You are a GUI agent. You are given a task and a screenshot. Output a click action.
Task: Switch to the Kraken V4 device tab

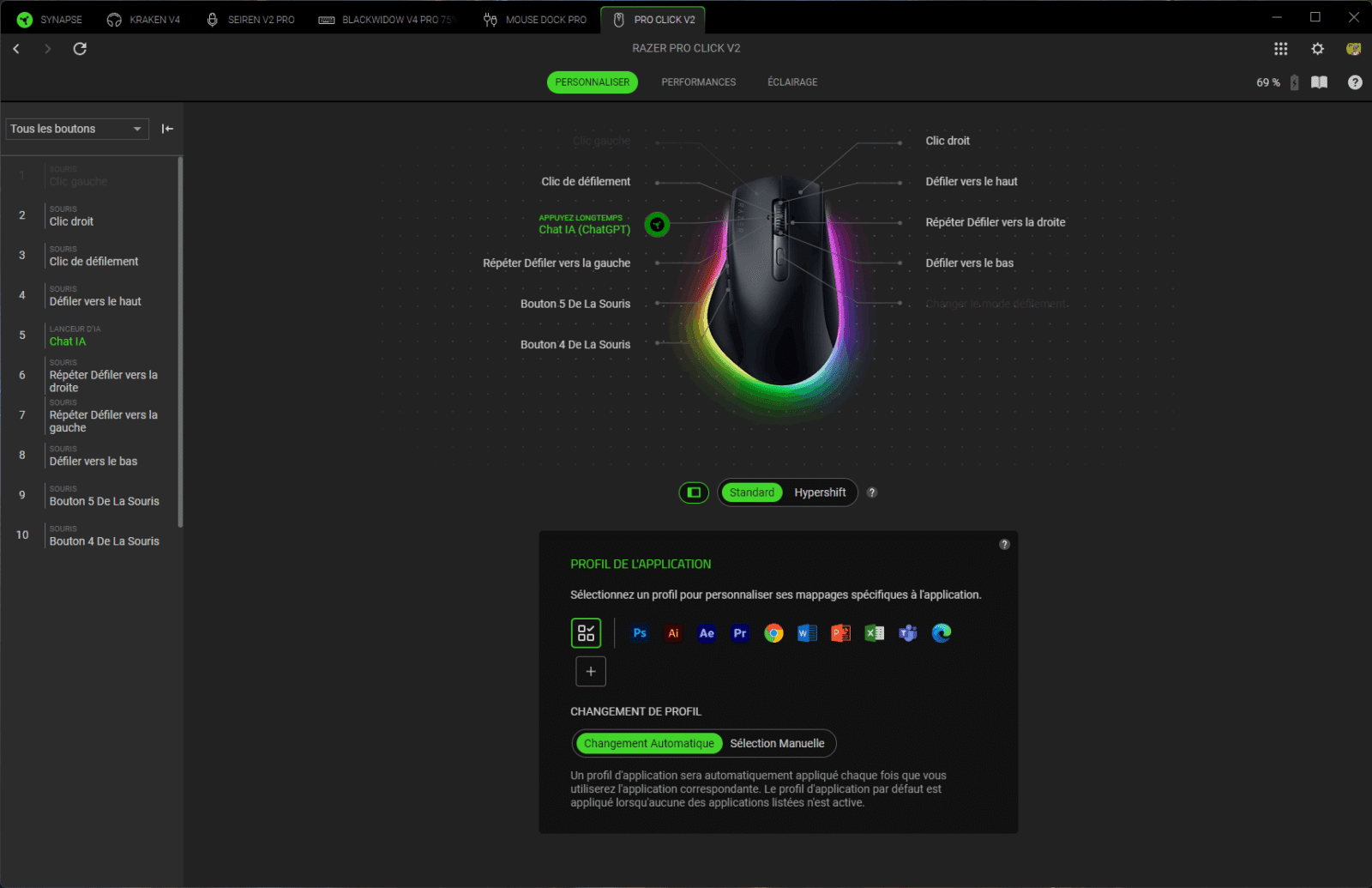pos(143,19)
